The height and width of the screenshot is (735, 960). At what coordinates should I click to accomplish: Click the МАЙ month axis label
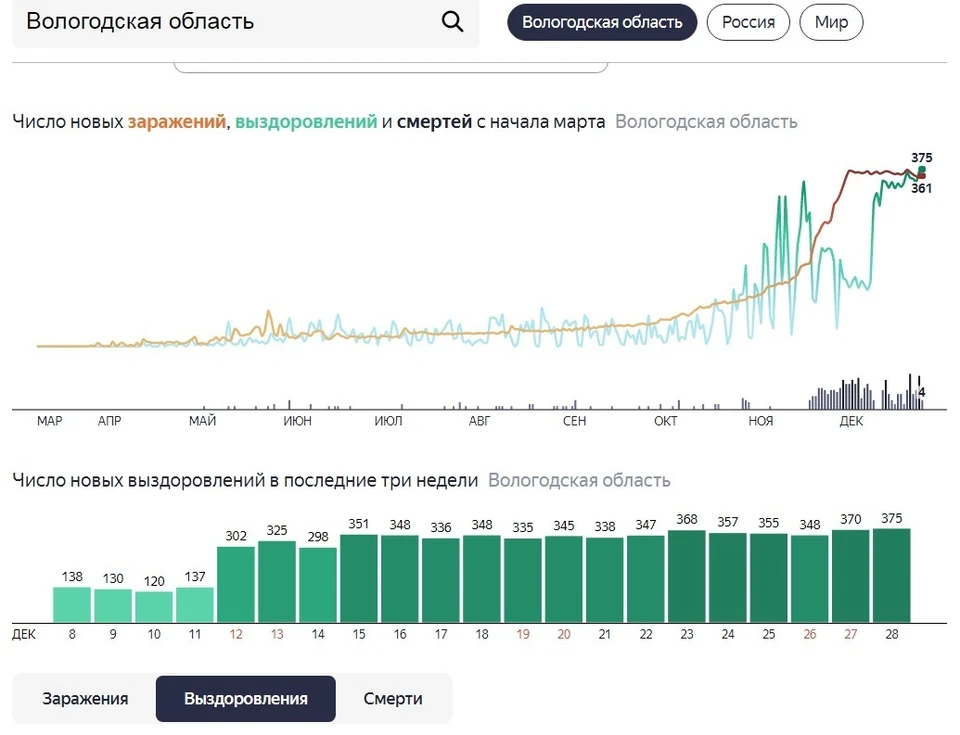coord(203,421)
